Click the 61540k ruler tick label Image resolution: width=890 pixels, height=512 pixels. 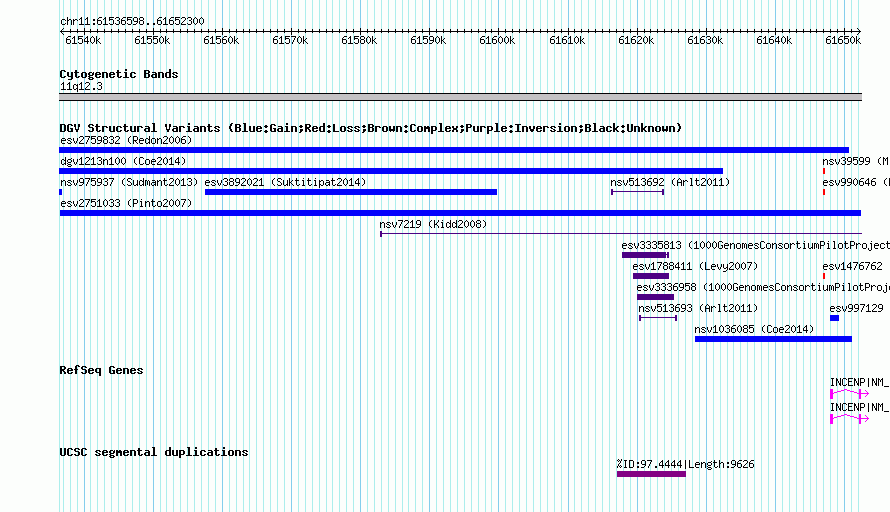pos(83,40)
